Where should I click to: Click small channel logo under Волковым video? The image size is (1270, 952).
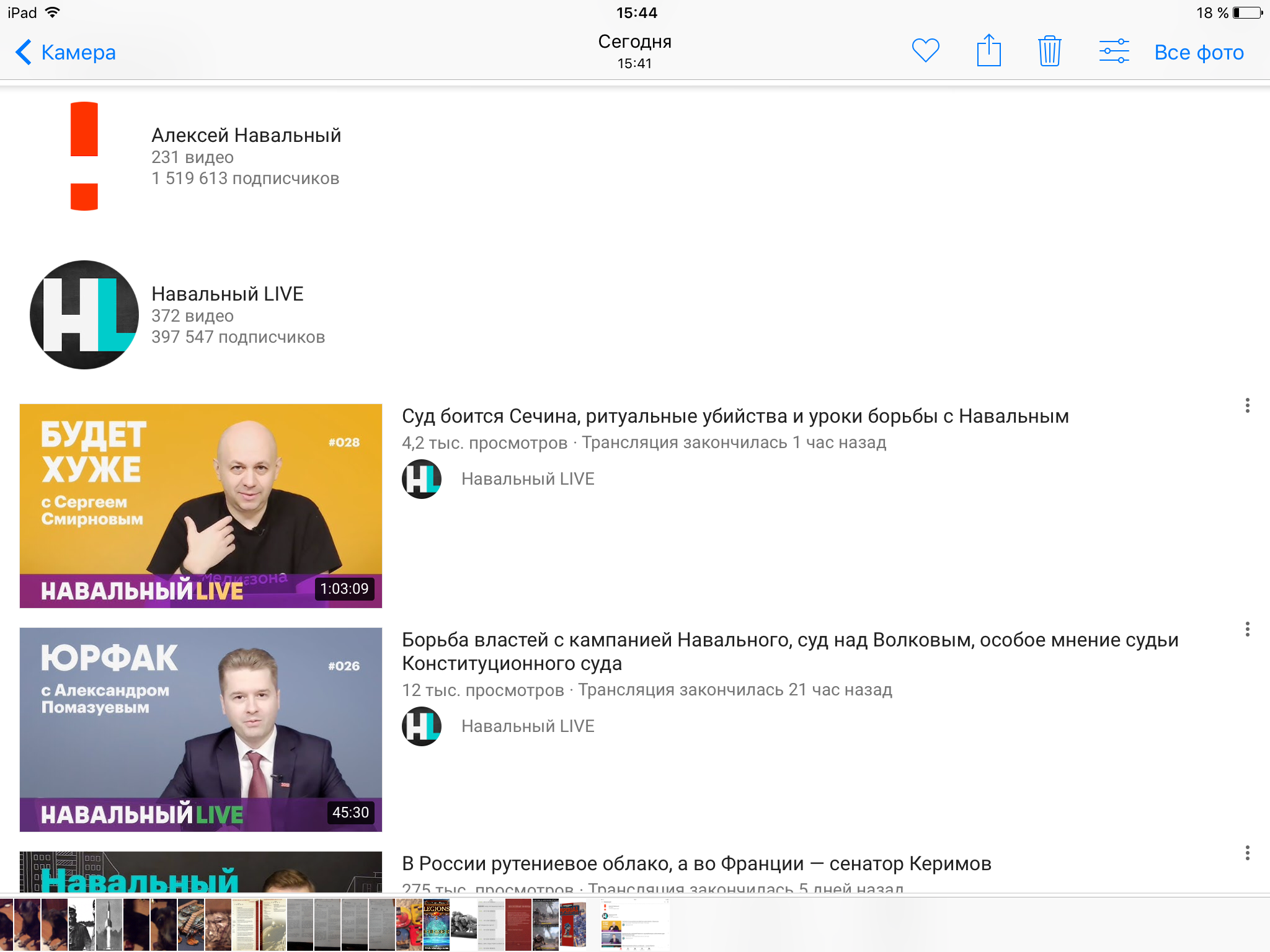[422, 726]
